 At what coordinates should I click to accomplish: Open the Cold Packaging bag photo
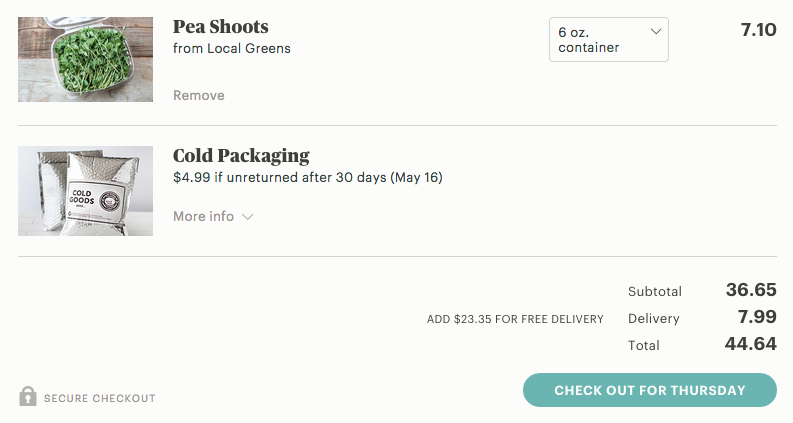pyautogui.click(x=85, y=191)
